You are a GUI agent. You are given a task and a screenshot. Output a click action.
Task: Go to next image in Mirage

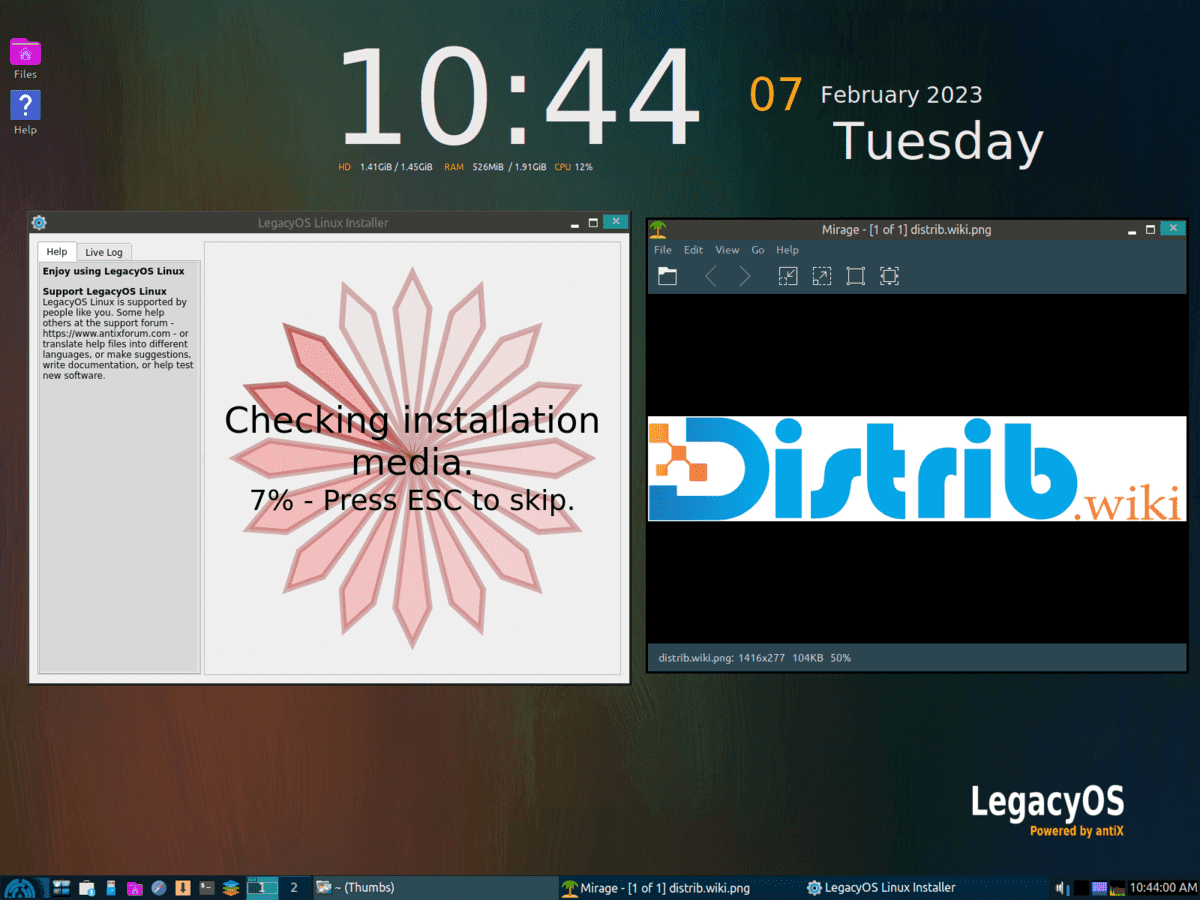(x=744, y=276)
